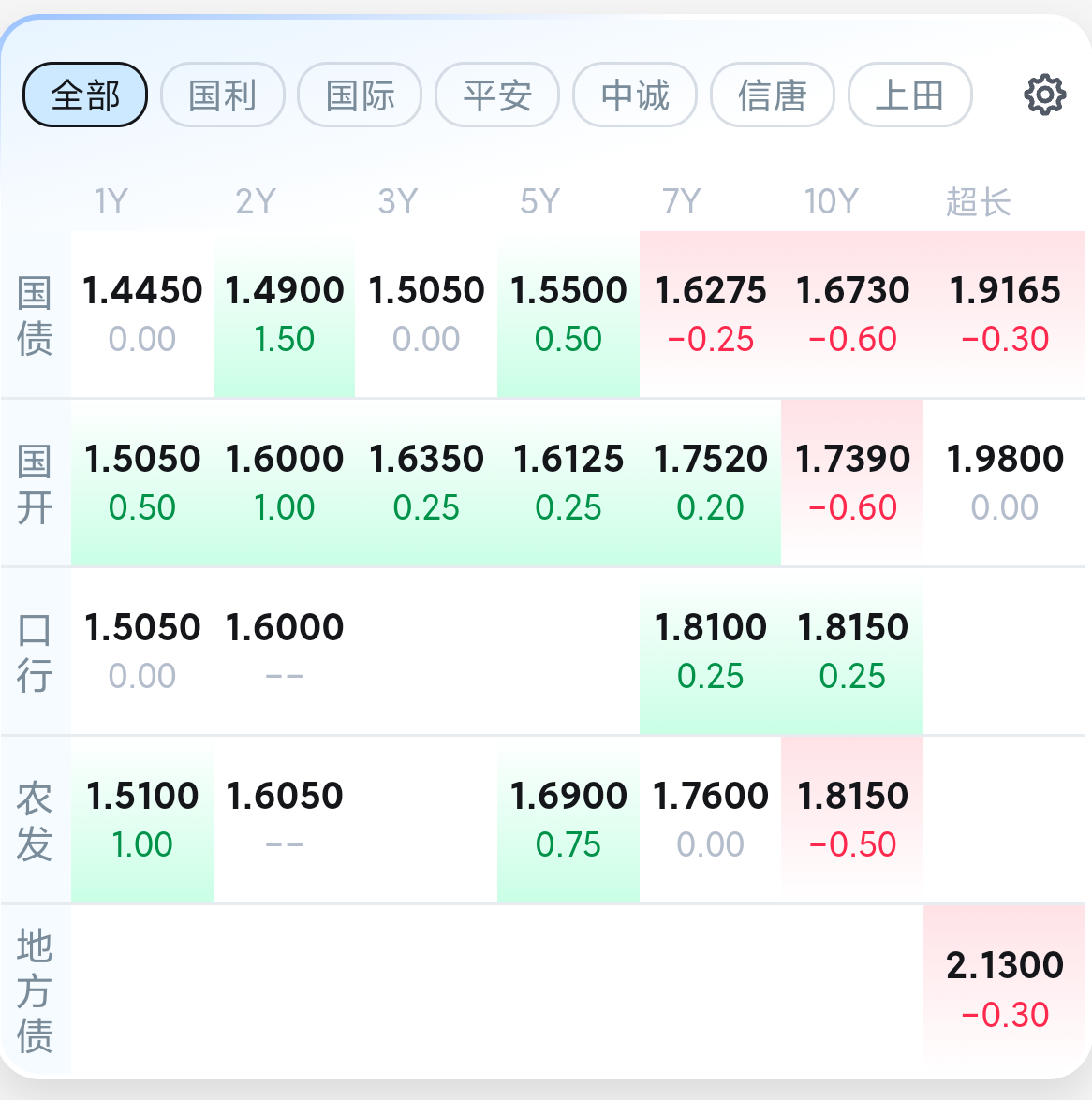The height and width of the screenshot is (1100, 1092).
Task: Select the 上田 tab
Action: (x=910, y=95)
